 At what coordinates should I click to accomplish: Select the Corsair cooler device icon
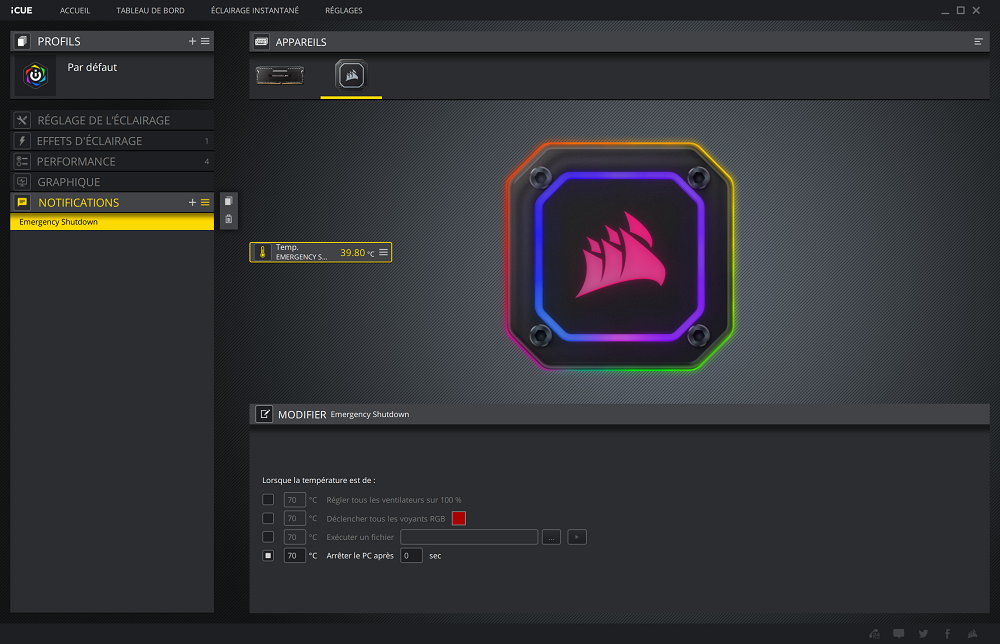click(x=351, y=76)
